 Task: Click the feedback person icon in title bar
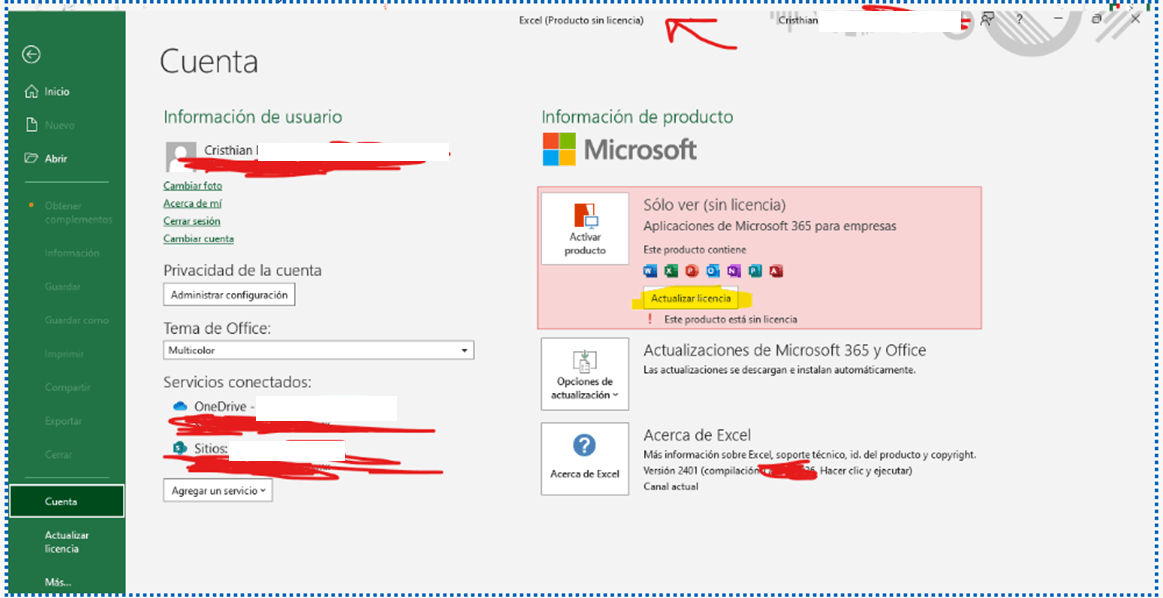coord(986,20)
